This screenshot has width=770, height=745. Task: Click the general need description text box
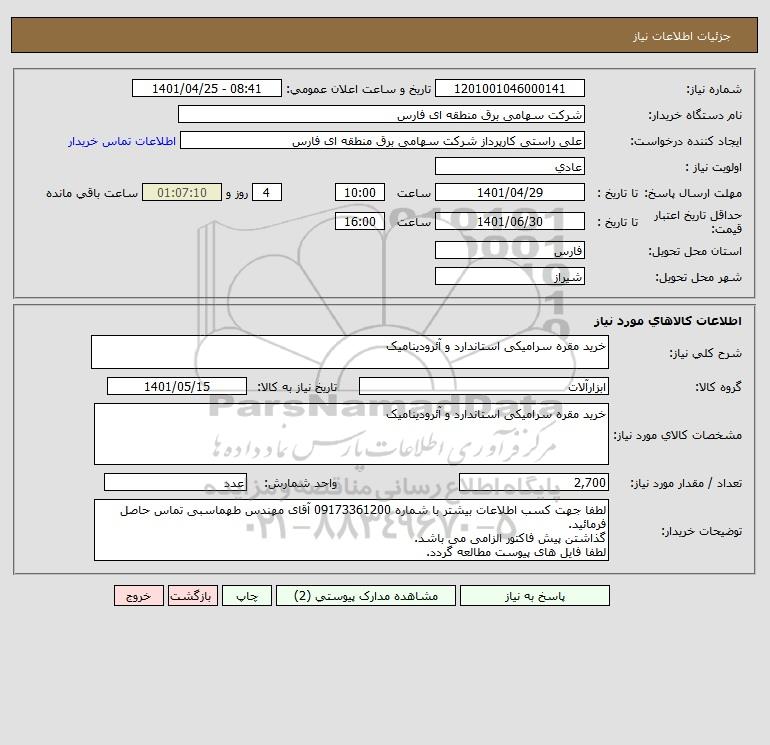(350, 352)
